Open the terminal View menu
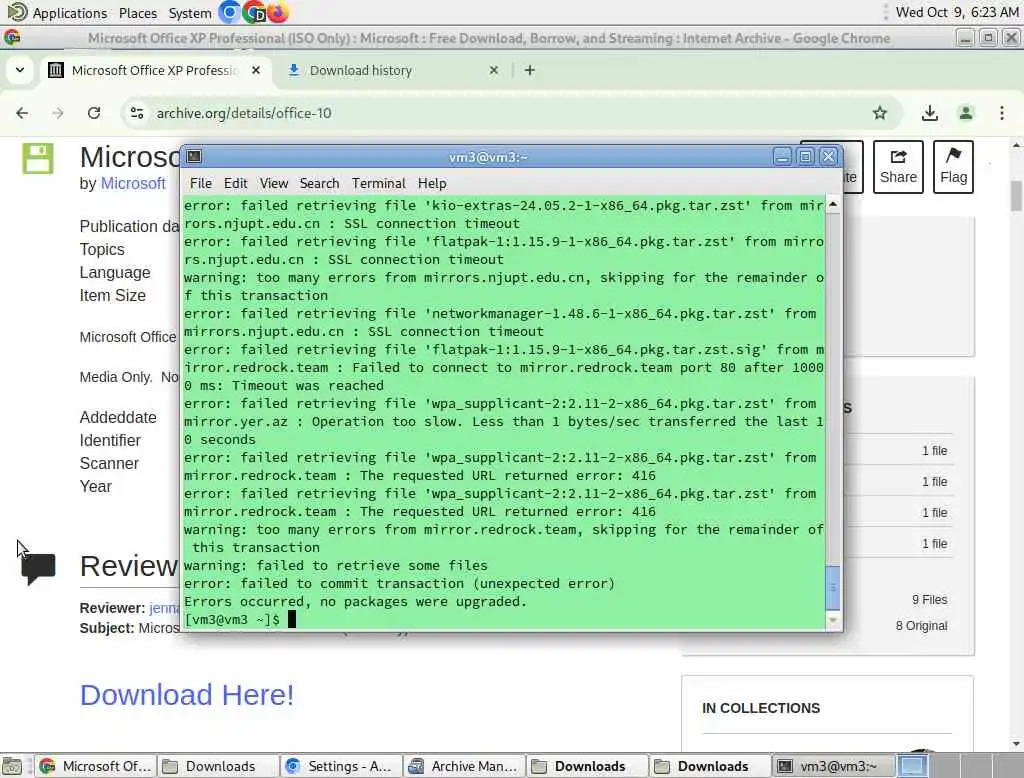Screen dimensions: 1024x778 click(x=274, y=184)
